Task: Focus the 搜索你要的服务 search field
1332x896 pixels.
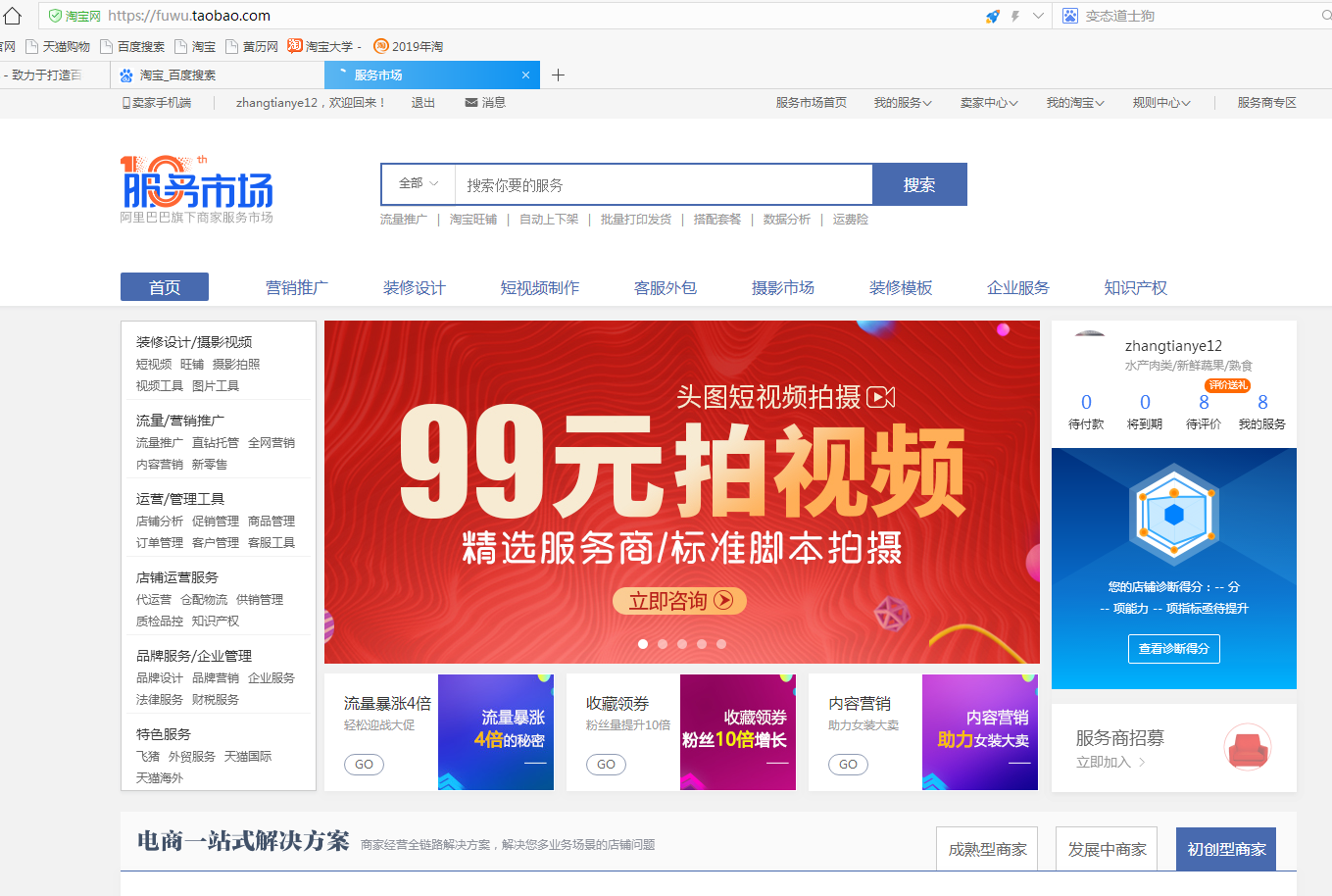Action: click(x=664, y=184)
